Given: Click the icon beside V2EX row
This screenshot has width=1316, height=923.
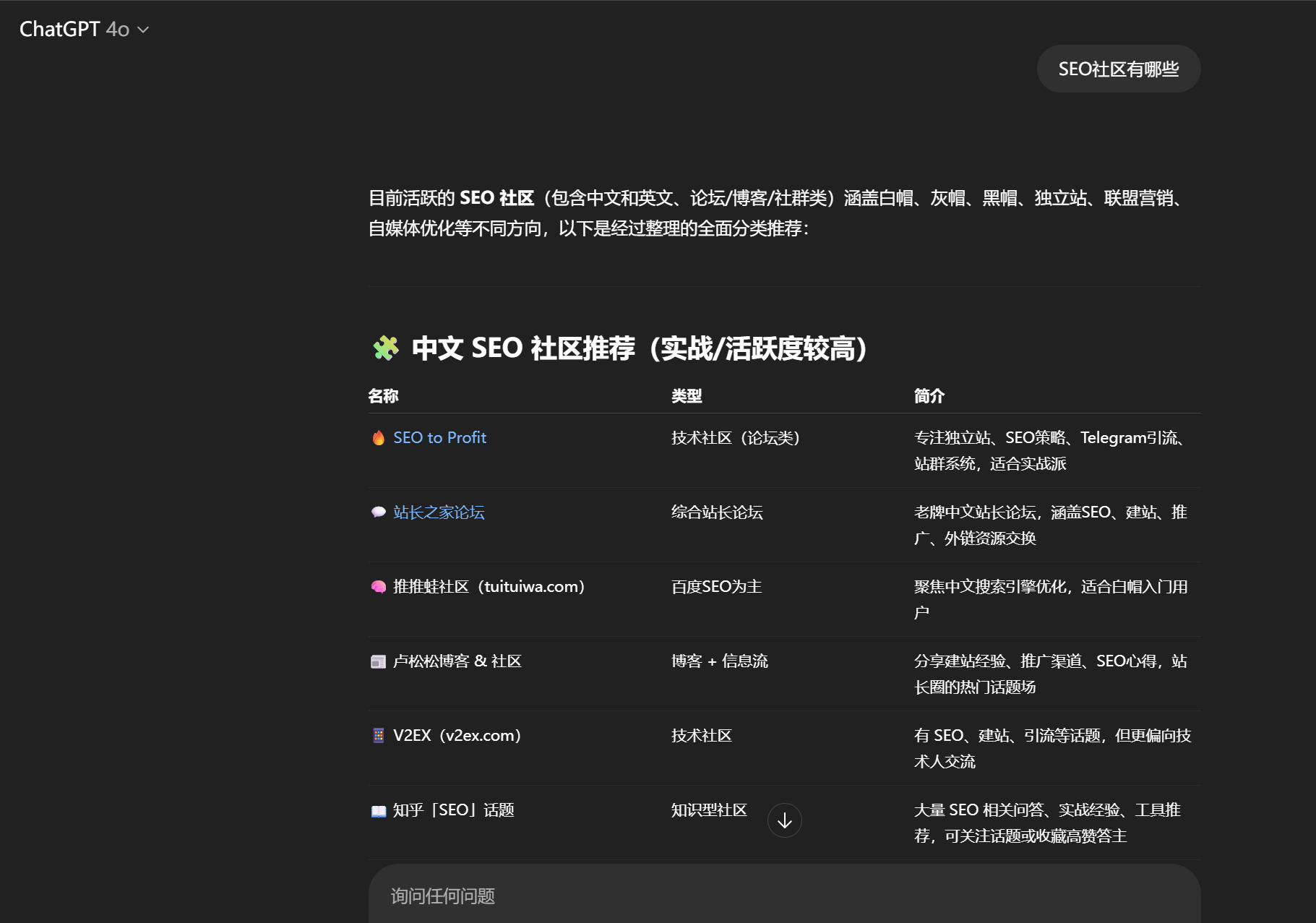Looking at the screenshot, I should click(x=378, y=735).
